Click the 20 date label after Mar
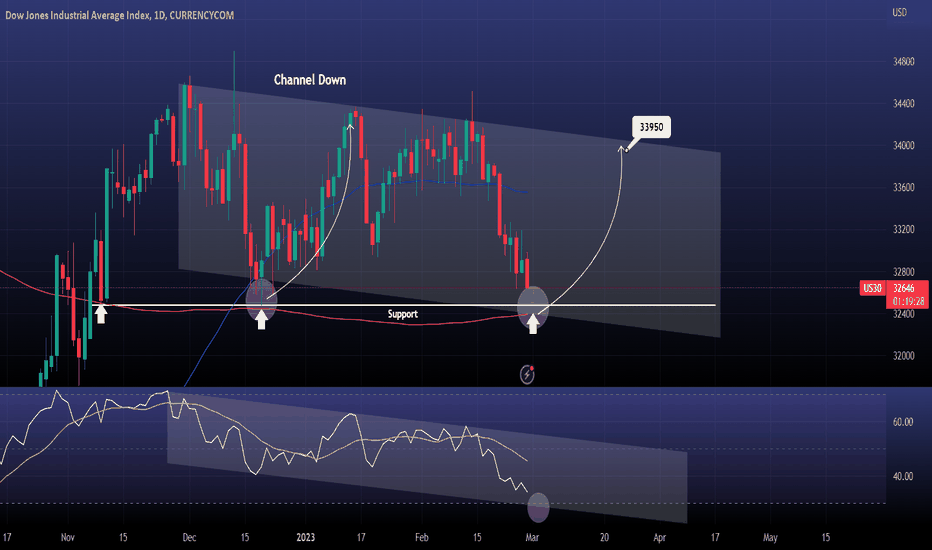This screenshot has width=932, height=550. pyautogui.click(x=604, y=538)
